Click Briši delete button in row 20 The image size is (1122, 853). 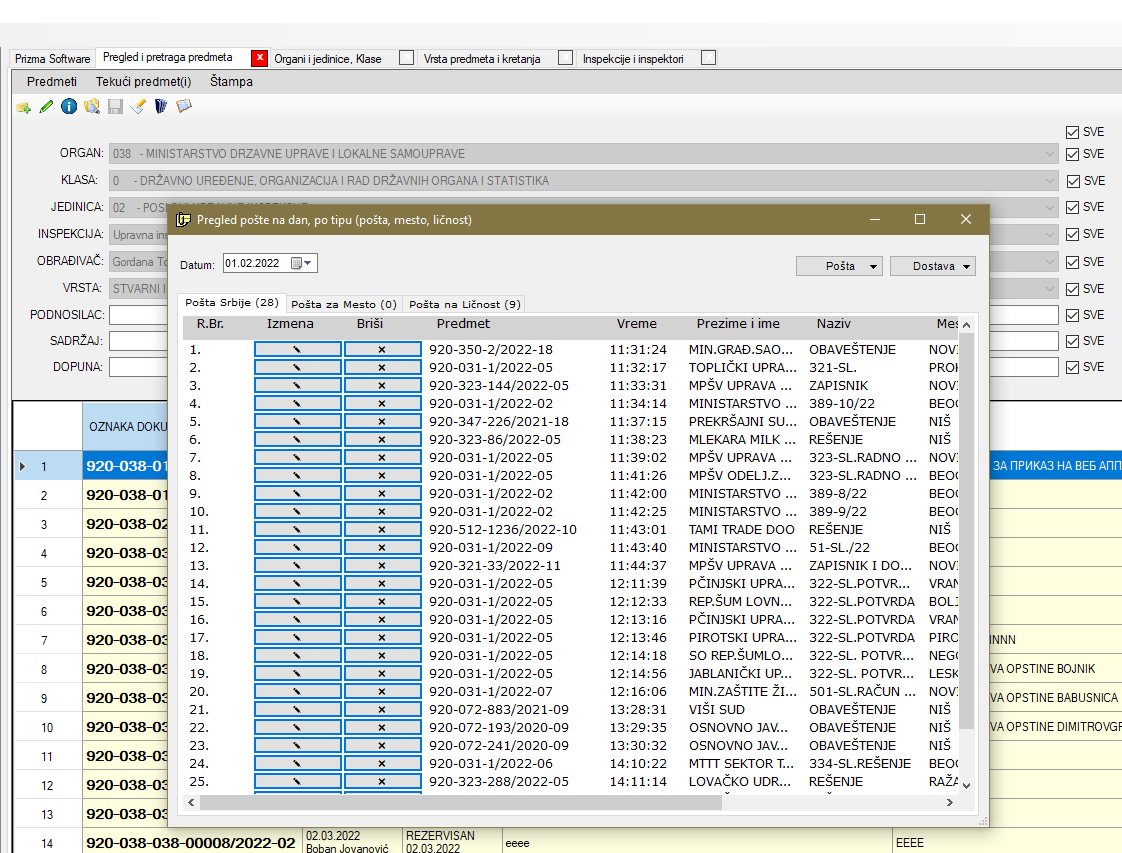pyautogui.click(x=382, y=691)
